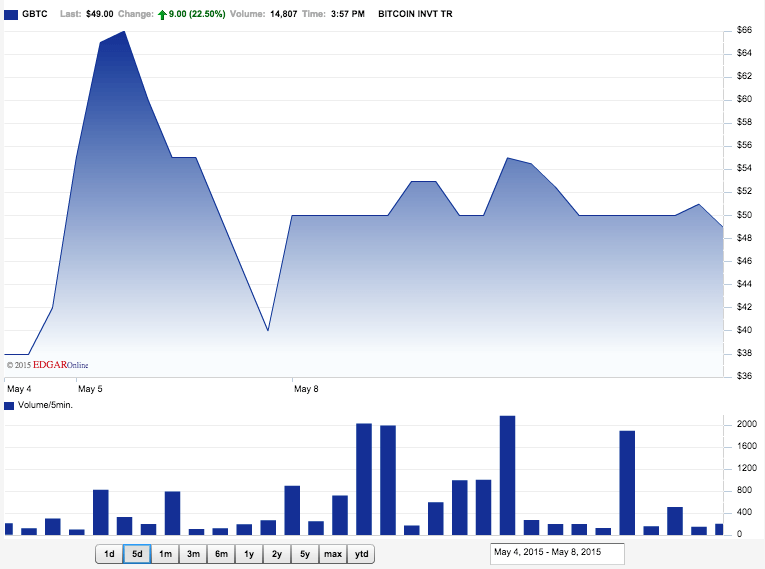Image resolution: width=765 pixels, height=569 pixels.
Task: Click the green up arrow change indicator
Action: [162, 12]
